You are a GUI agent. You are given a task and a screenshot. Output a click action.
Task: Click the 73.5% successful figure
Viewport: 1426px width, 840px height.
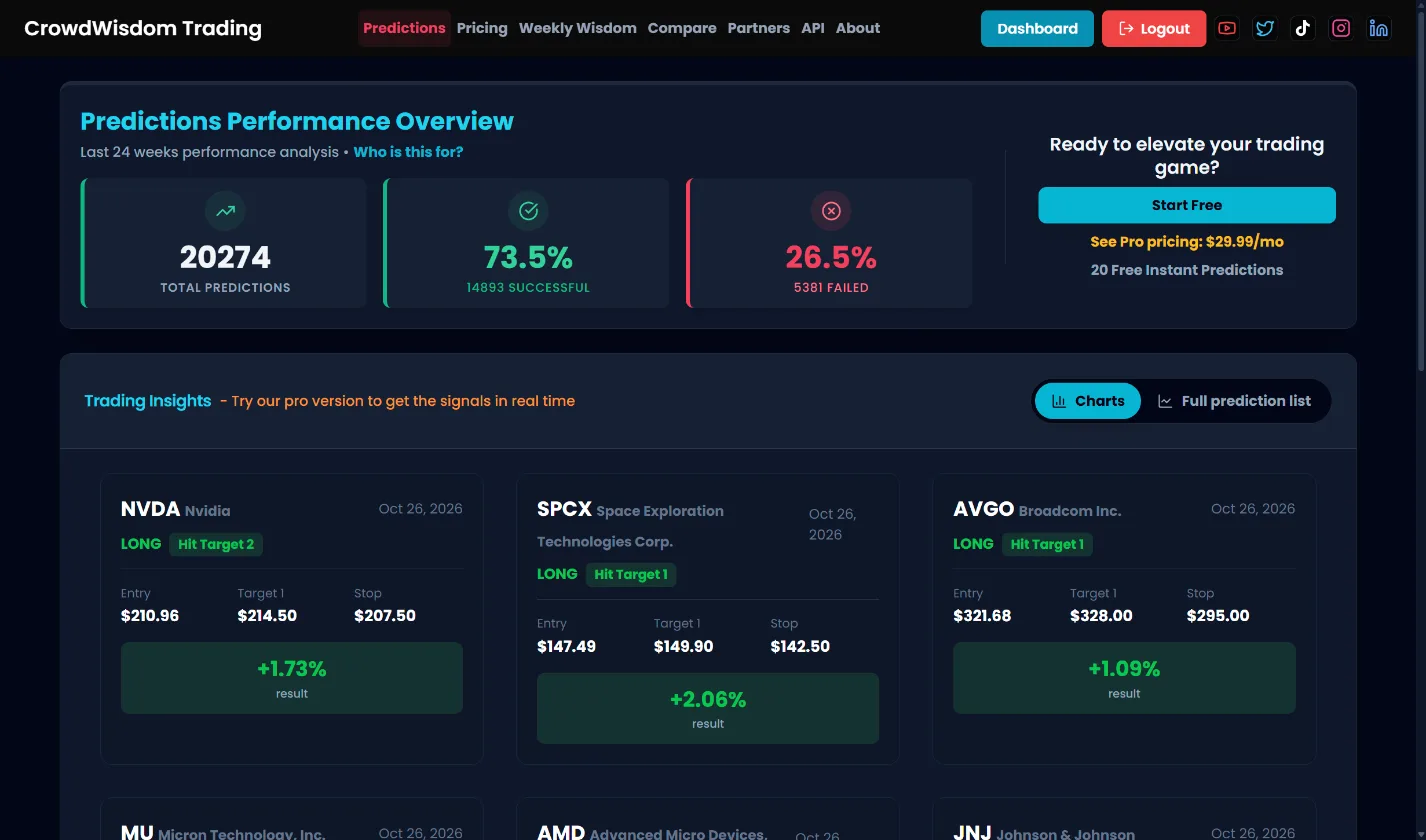click(528, 257)
